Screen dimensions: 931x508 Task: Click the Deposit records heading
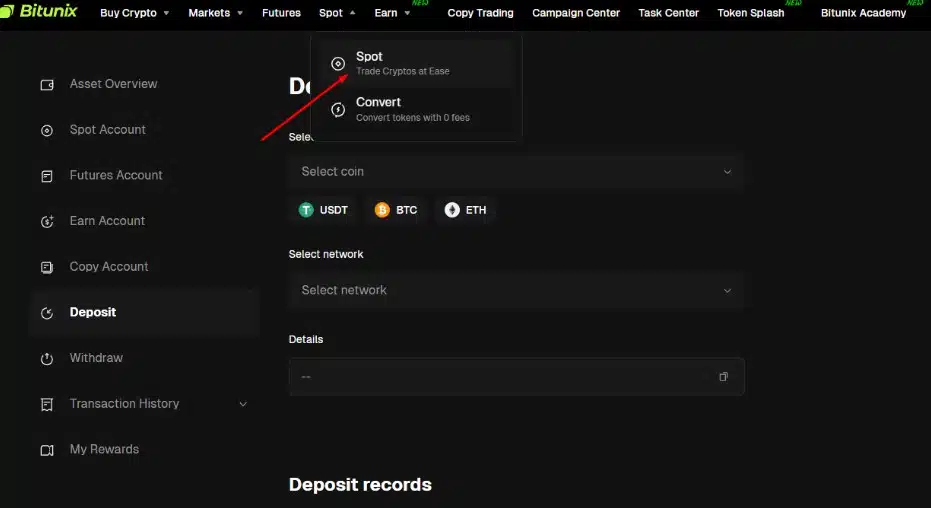click(360, 485)
